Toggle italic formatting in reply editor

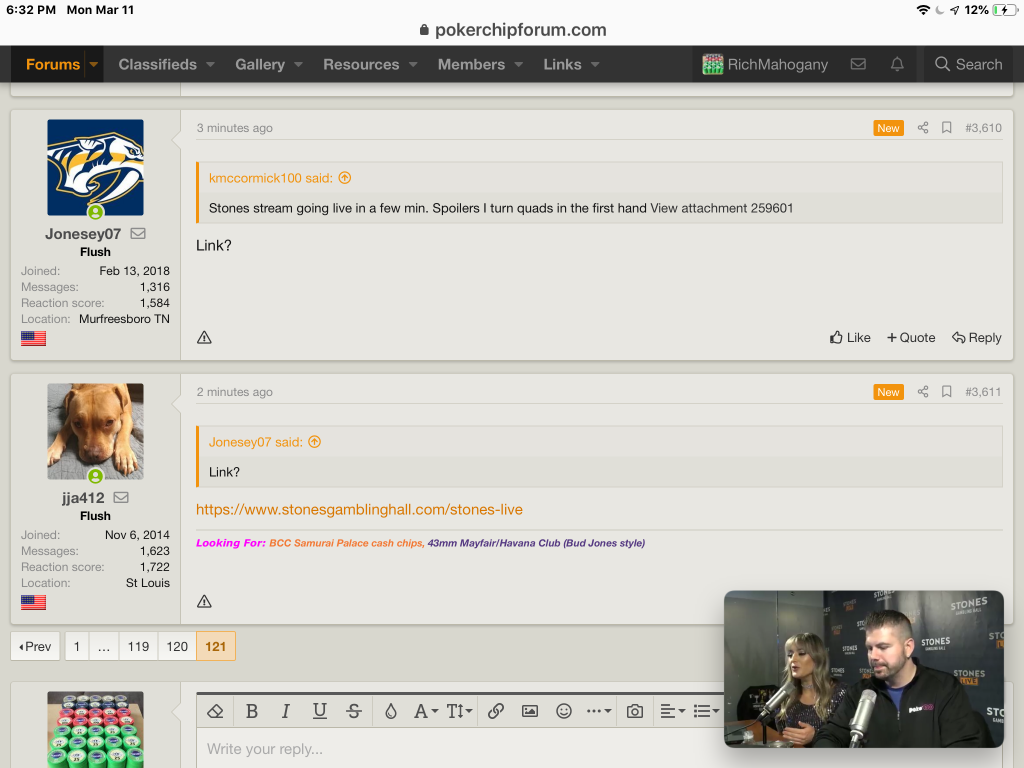click(286, 711)
